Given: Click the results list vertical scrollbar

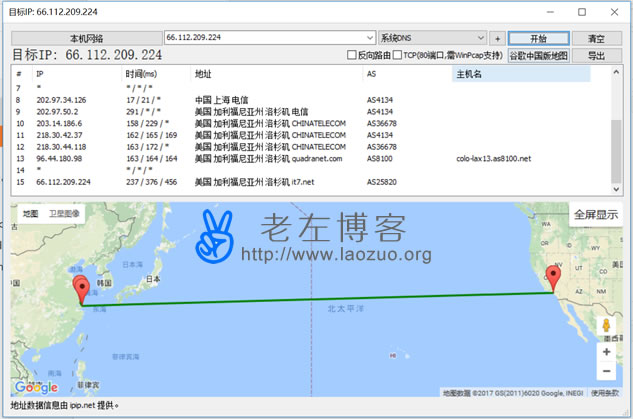Looking at the screenshot, I should tap(616, 130).
